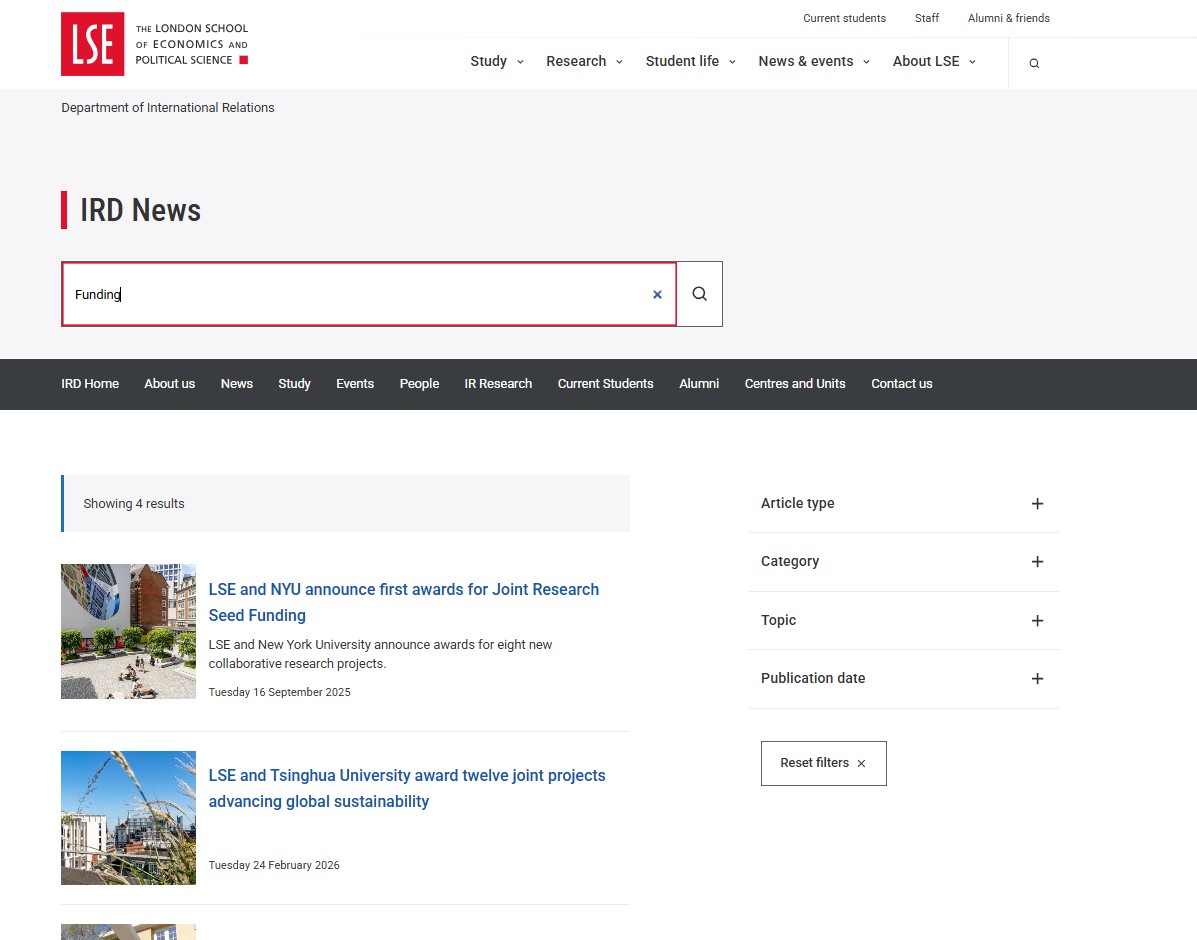Screen dimensions: 1197x940
Task: Click the Reset filters button
Action: (x=824, y=763)
